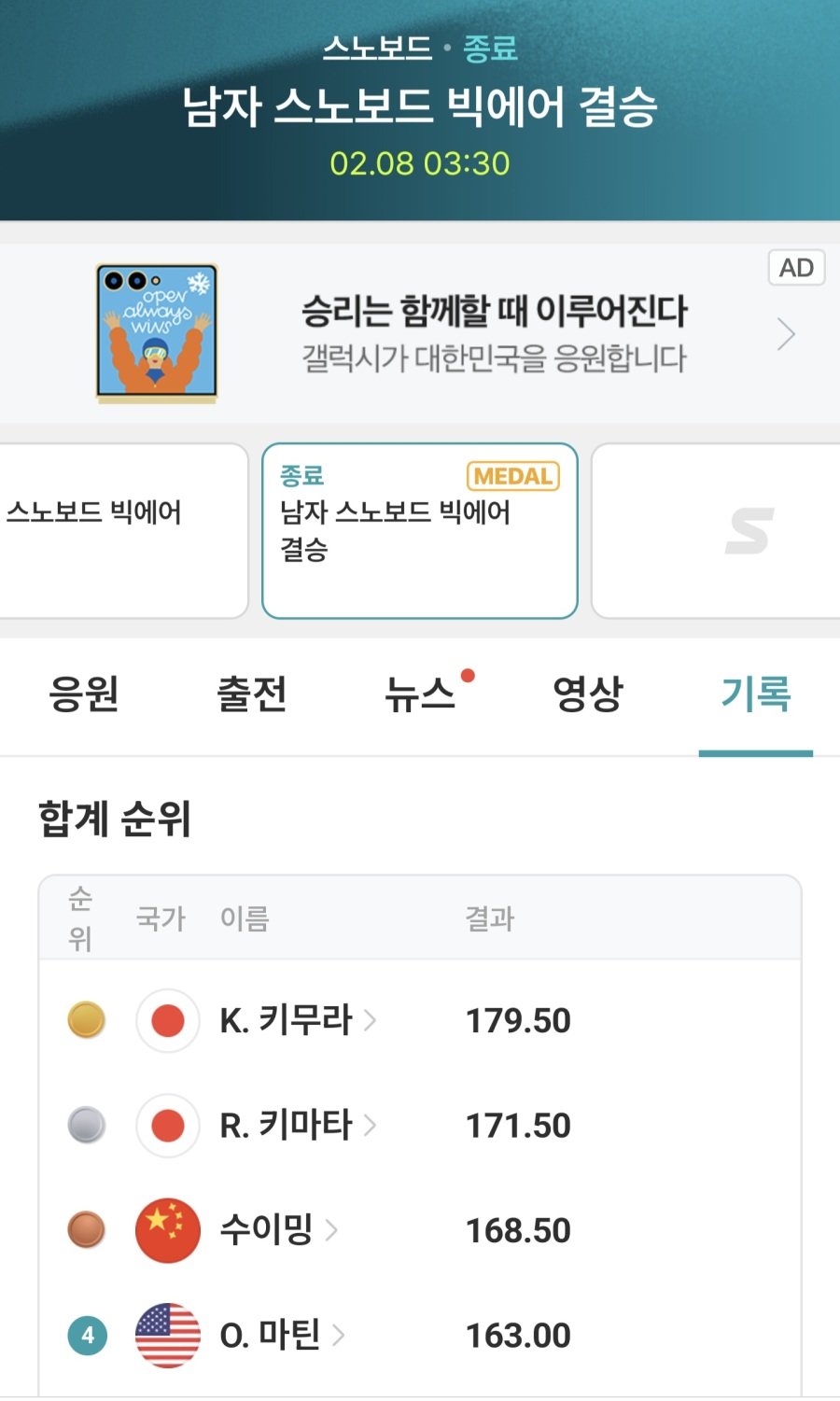Click the Japan flag beside R. 키마타
840x1401 pixels.
168,1126
